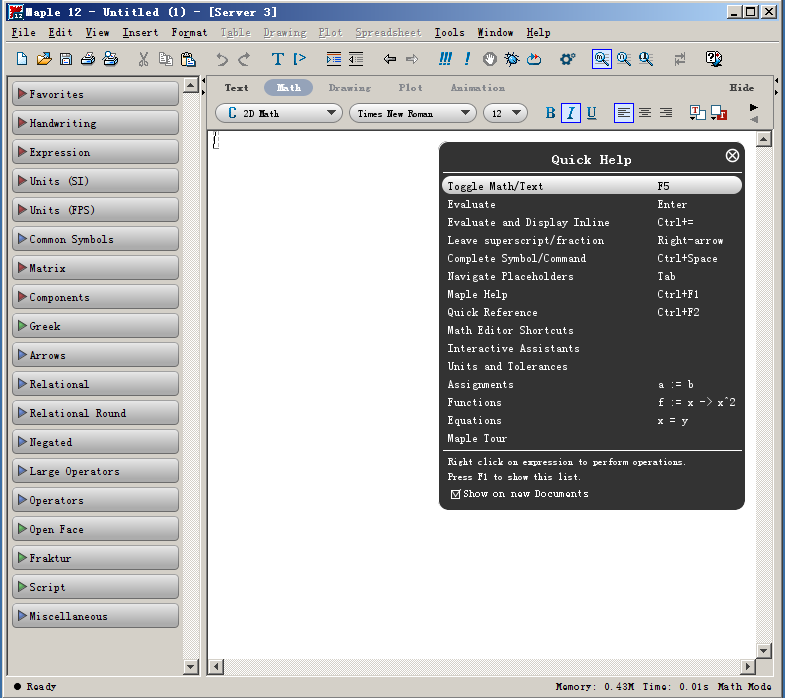Image resolution: width=785 pixels, height=698 pixels.
Task: Open the 2D Math style dropdown
Action: click(x=279, y=113)
